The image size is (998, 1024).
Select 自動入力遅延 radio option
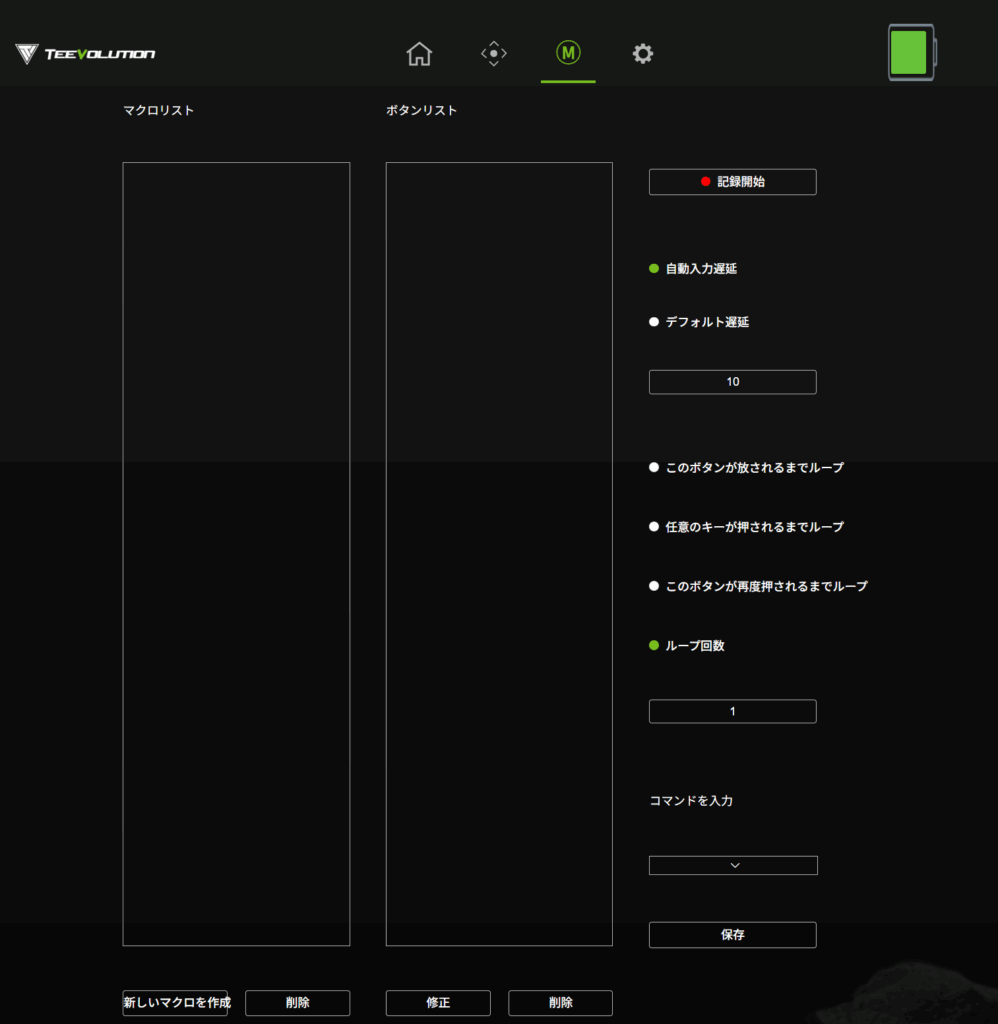[x=654, y=269]
